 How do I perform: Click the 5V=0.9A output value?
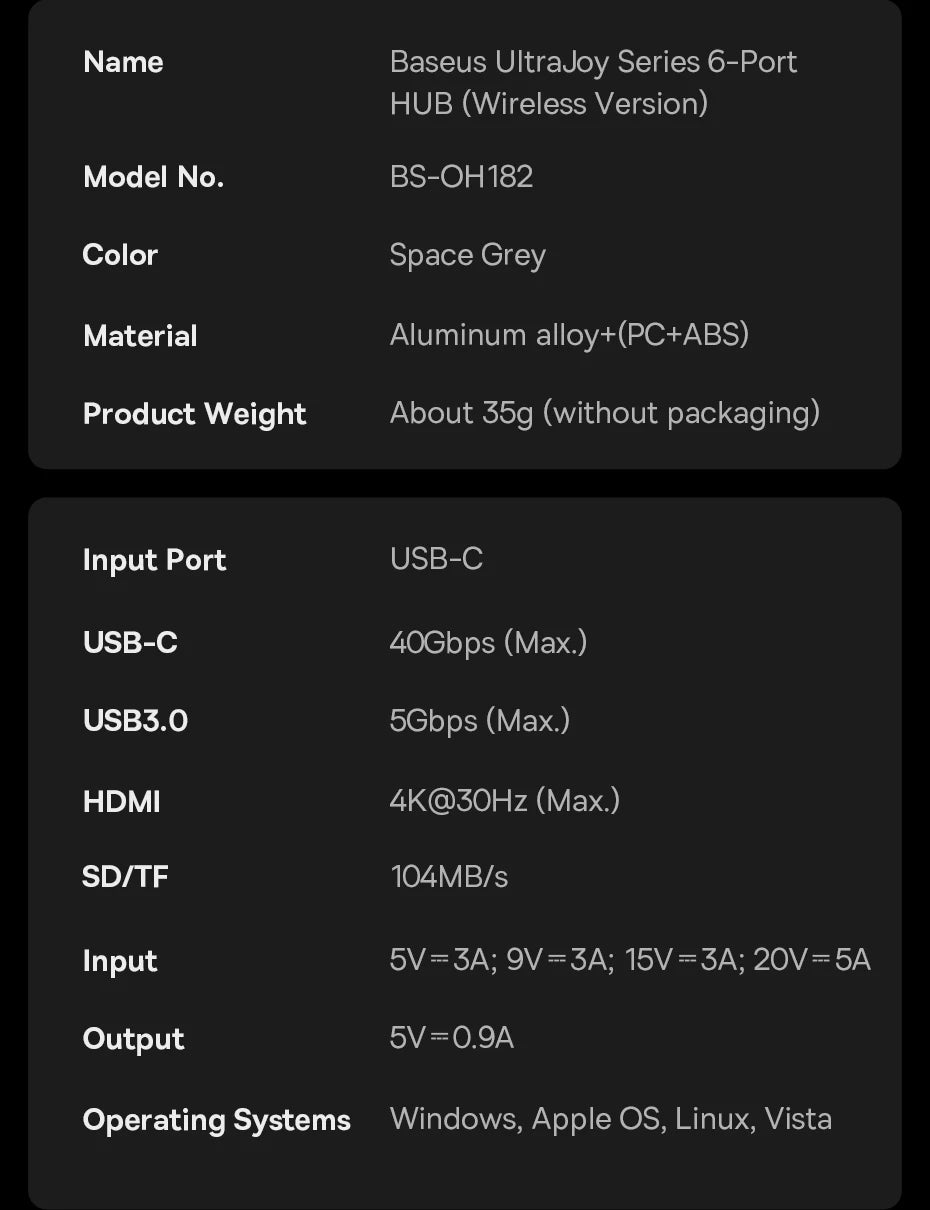pyautogui.click(x=451, y=1038)
